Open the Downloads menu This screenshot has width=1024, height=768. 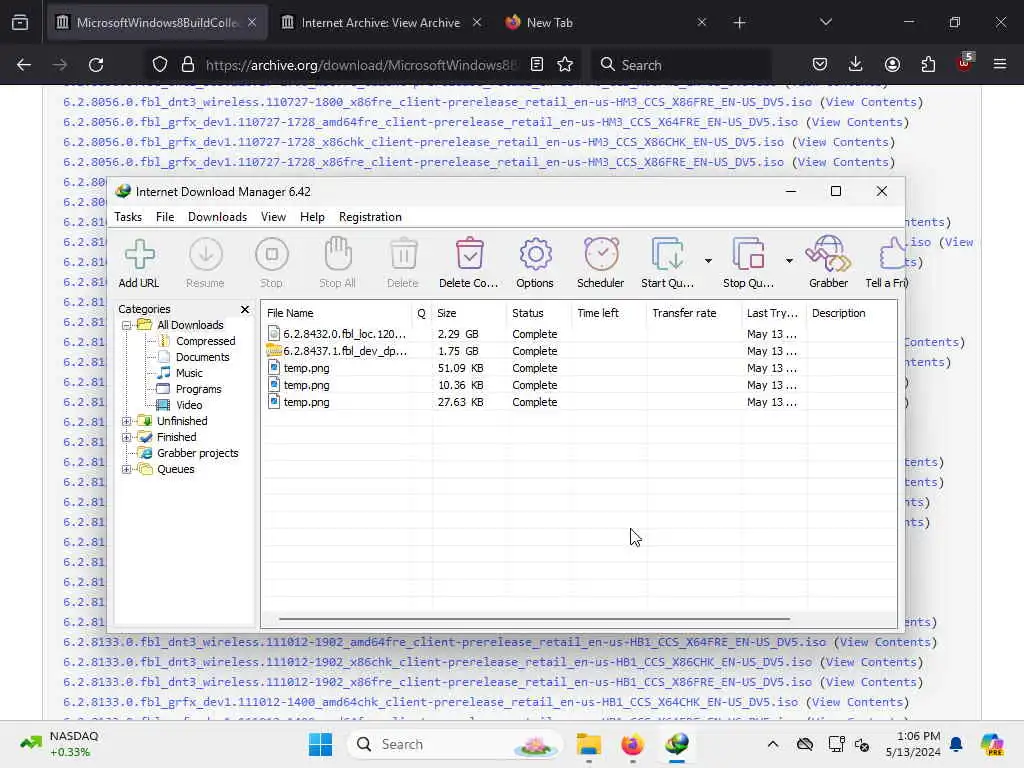tap(217, 217)
